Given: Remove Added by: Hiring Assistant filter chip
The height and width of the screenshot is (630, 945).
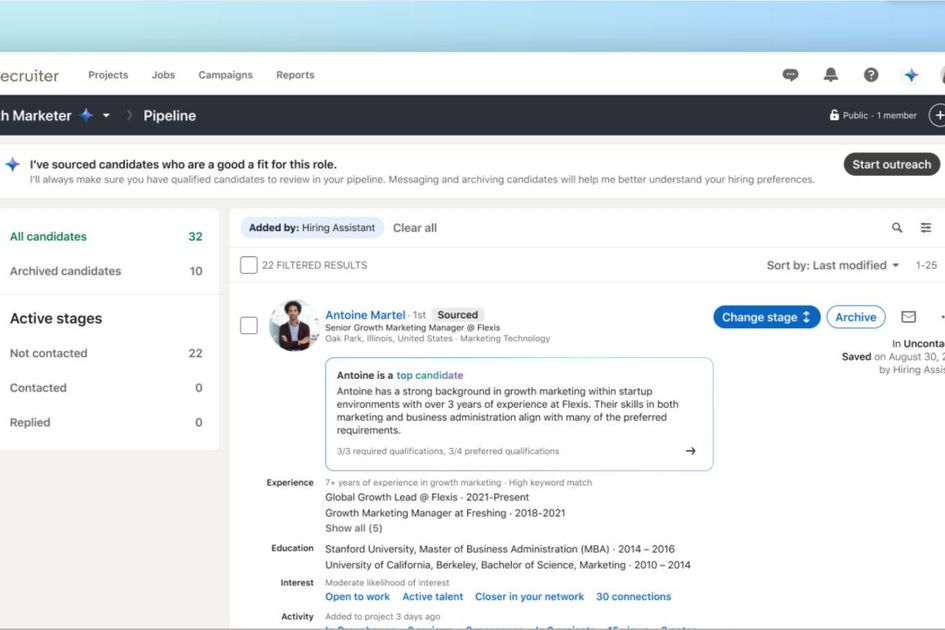Looking at the screenshot, I should [312, 228].
